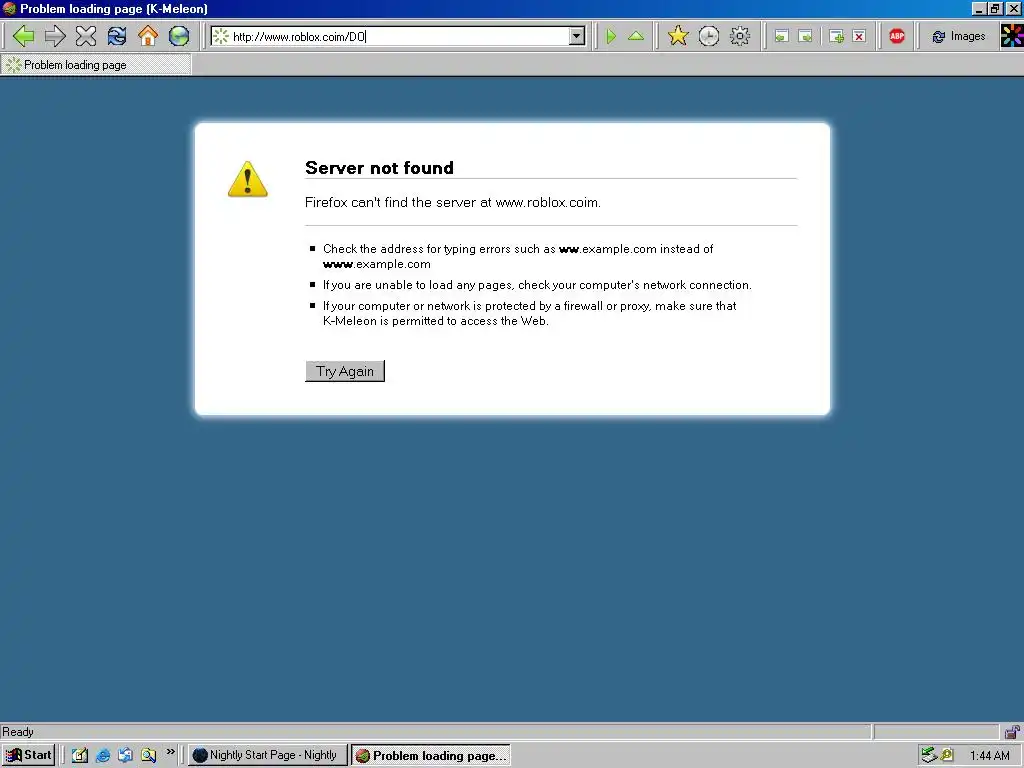
Task: Click the status bar security lock icon
Action: (x=1012, y=731)
